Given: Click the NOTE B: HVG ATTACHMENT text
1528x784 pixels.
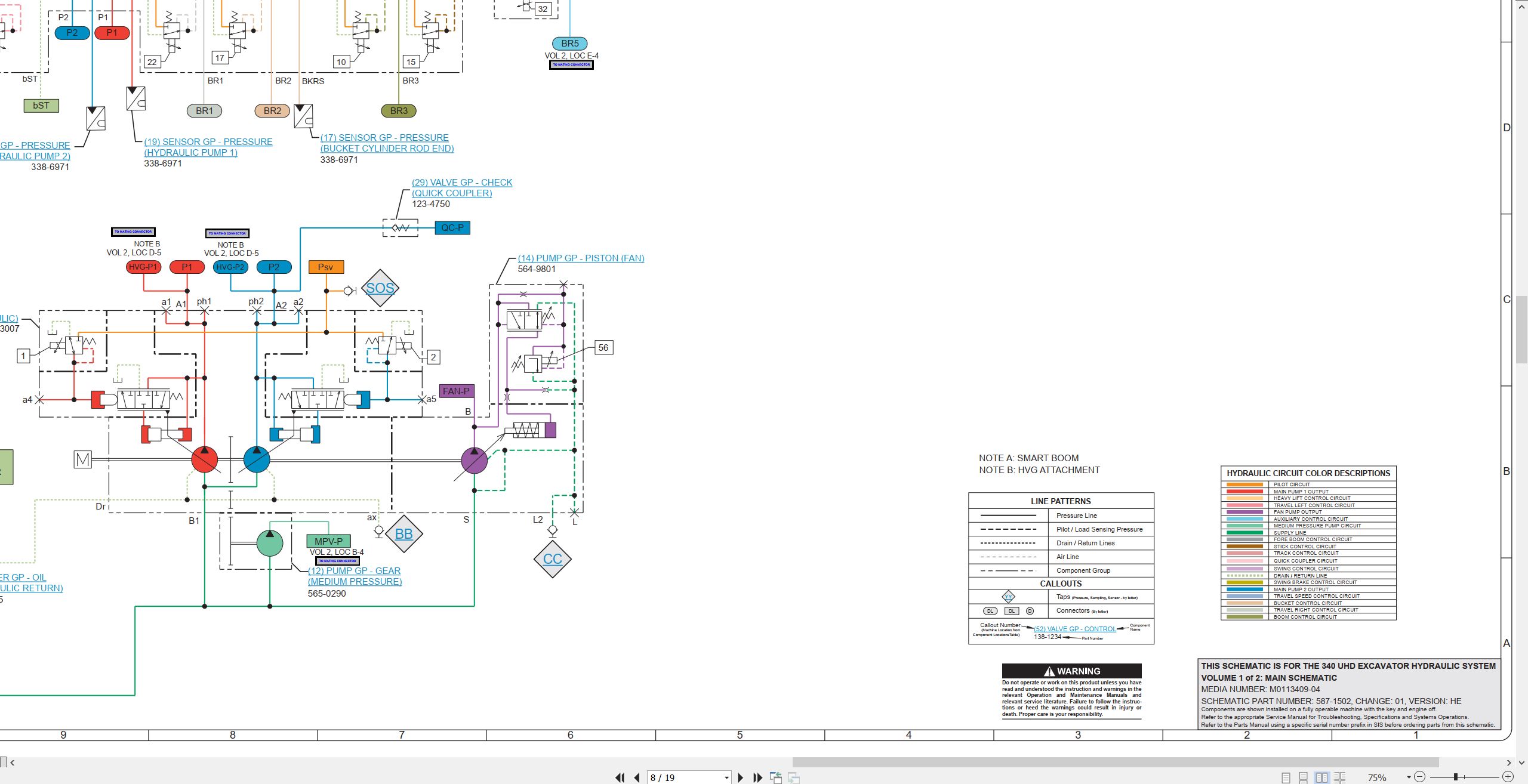Looking at the screenshot, I should (x=1039, y=470).
